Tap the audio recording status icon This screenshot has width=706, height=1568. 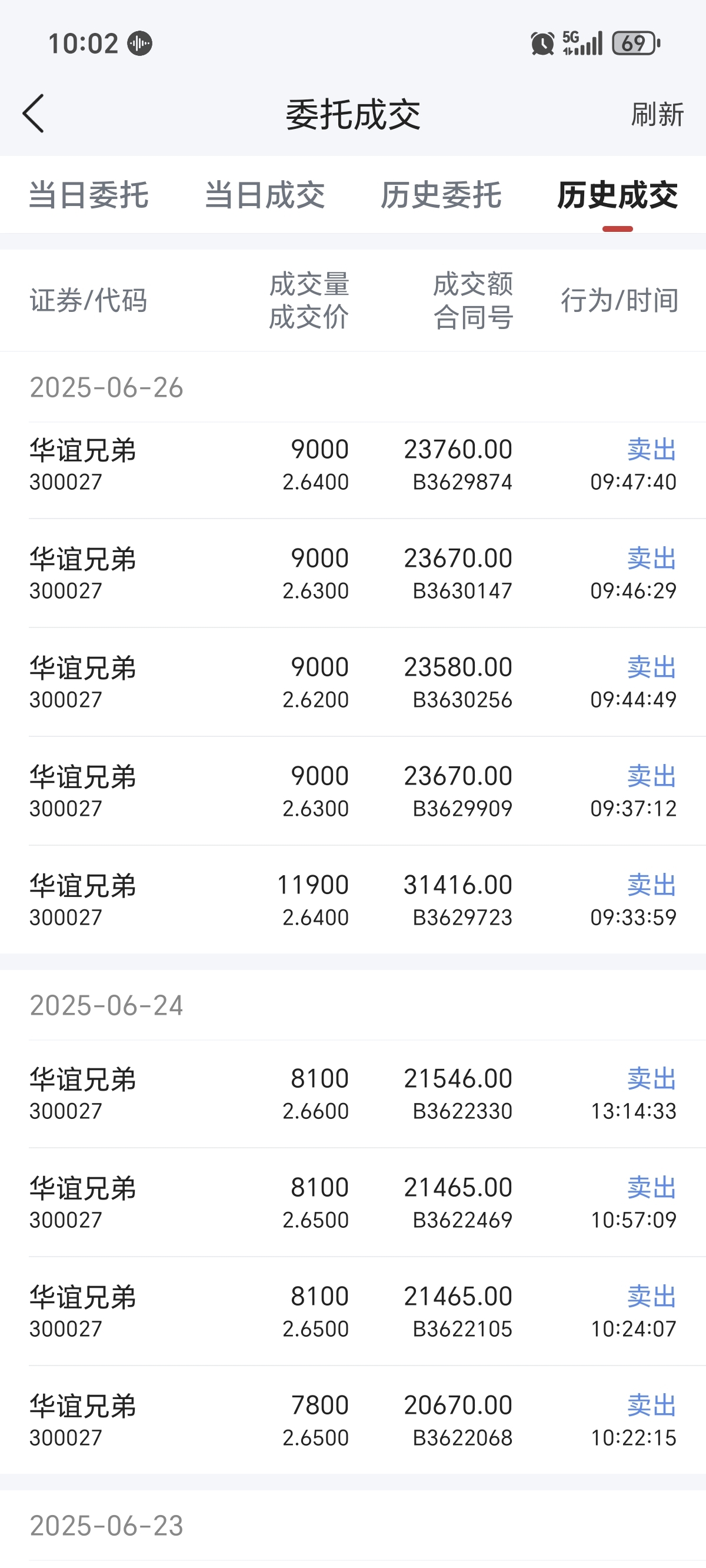point(139,44)
